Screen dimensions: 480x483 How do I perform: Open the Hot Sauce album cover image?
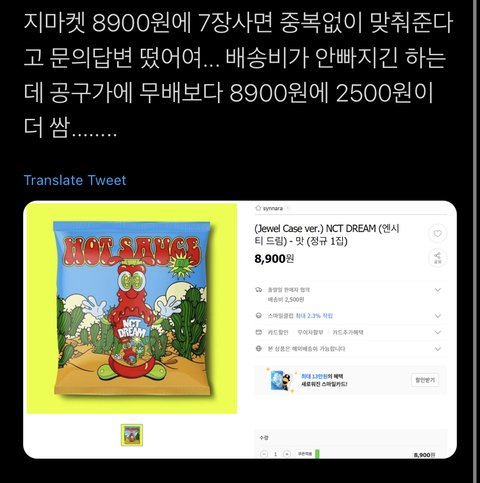click(x=132, y=308)
